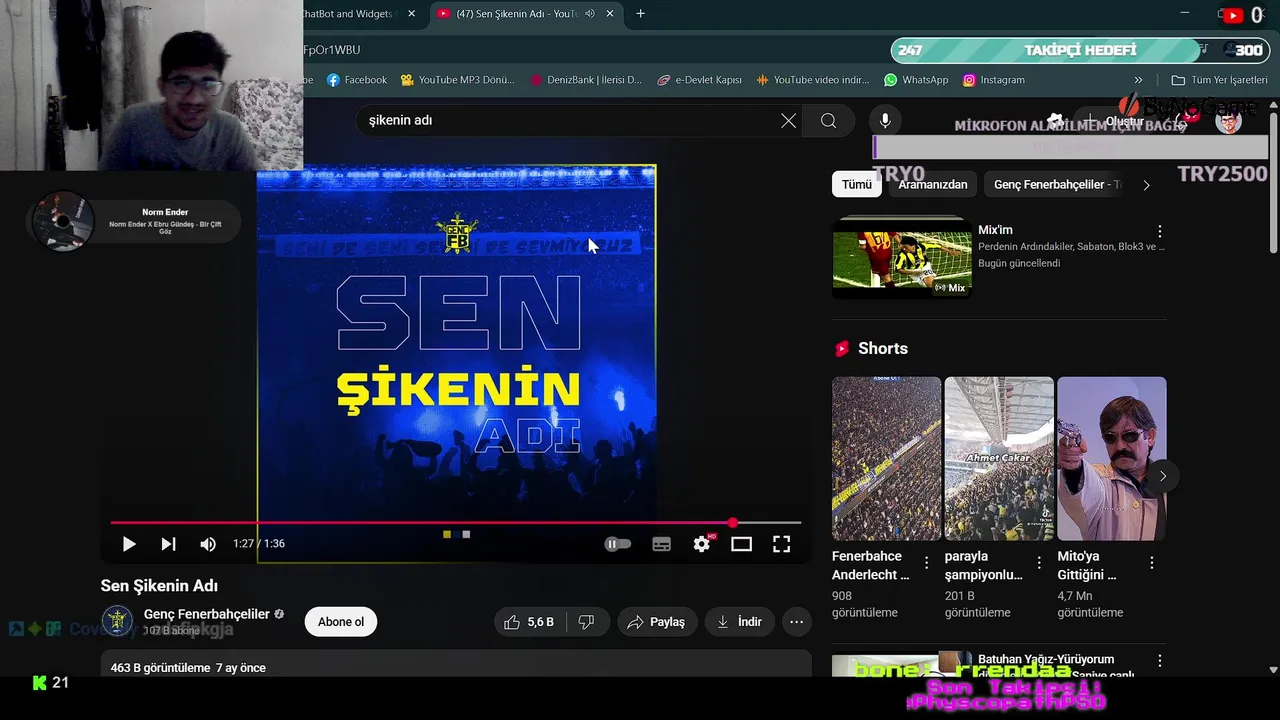1280x720 pixels.
Task: Open options for parayla şampiyonlu short
Action: (x=1039, y=563)
